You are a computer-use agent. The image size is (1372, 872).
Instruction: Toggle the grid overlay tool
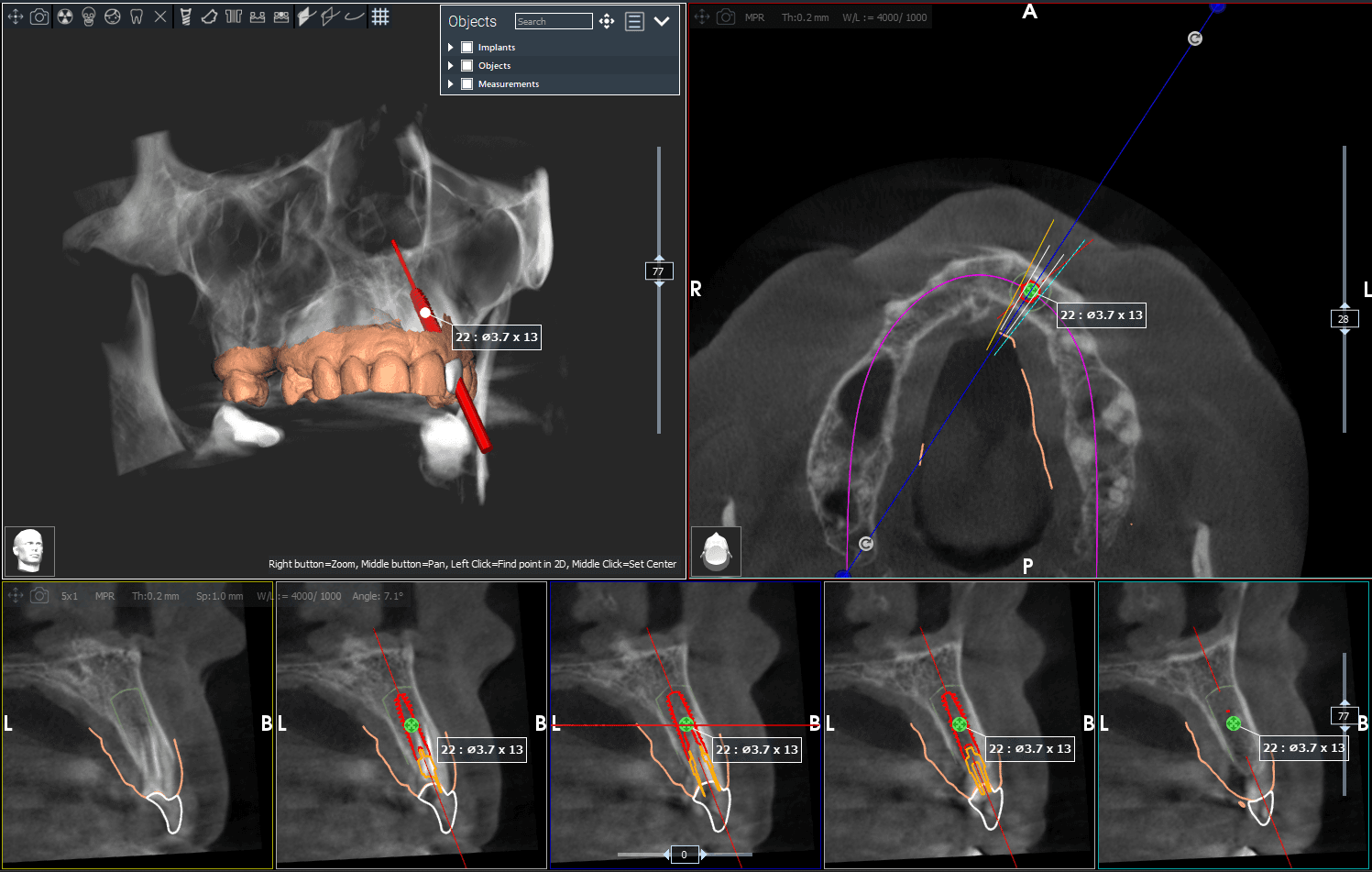(x=380, y=16)
